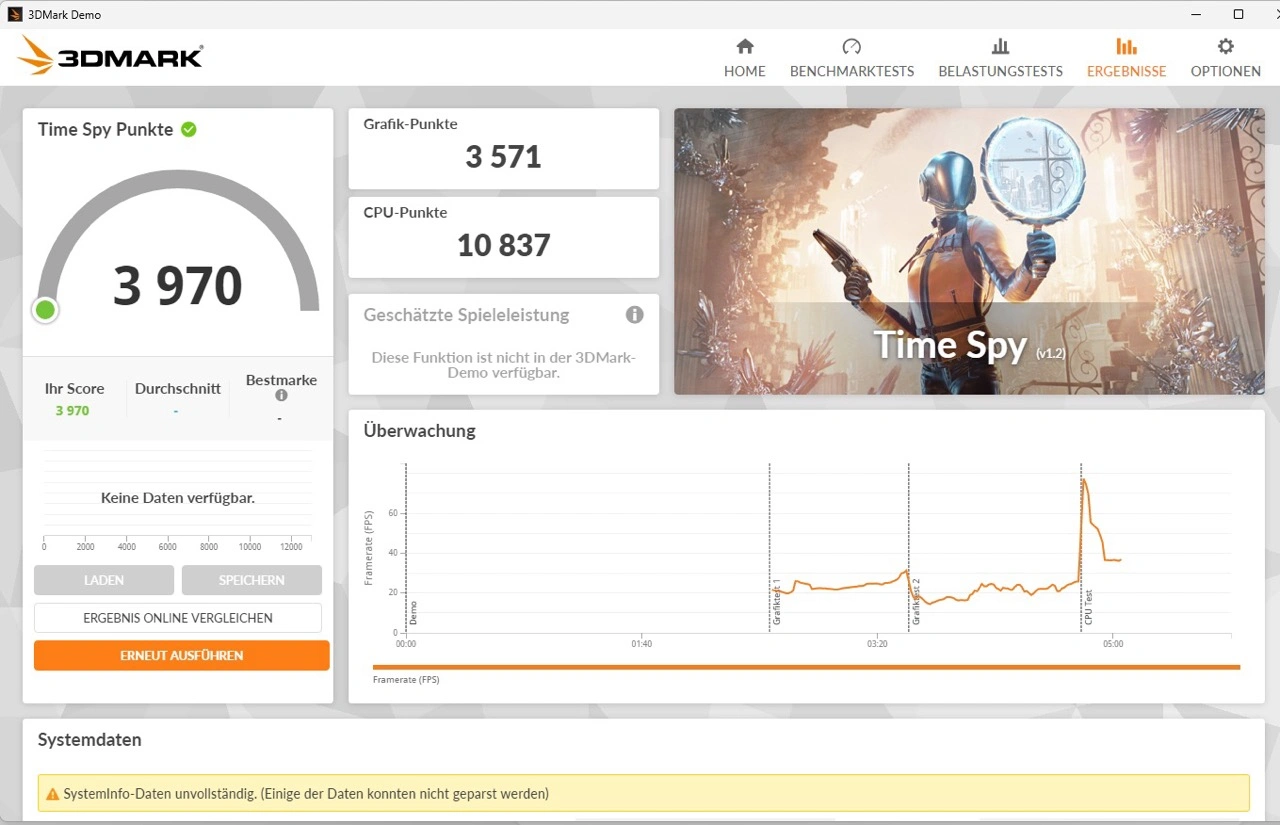This screenshot has height=825, width=1280.
Task: Click the info icon under Bestmarke
Action: click(281, 396)
